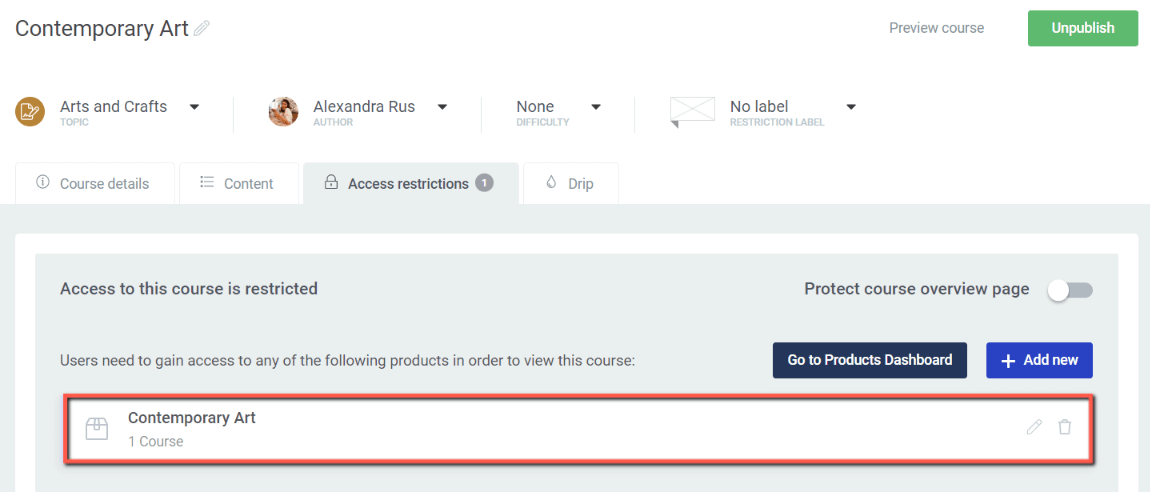Edit the Contemporary Art product
The height and width of the screenshot is (492, 1150).
coord(1034,427)
